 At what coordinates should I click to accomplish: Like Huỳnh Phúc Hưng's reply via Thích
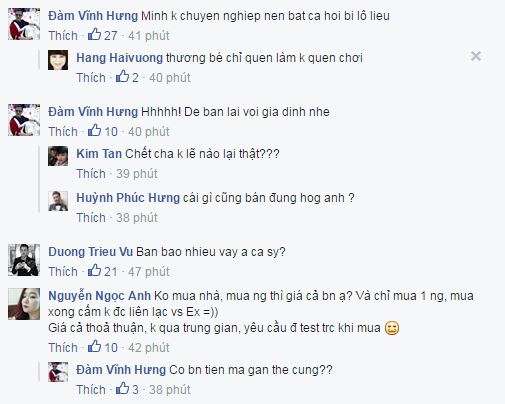(91, 218)
